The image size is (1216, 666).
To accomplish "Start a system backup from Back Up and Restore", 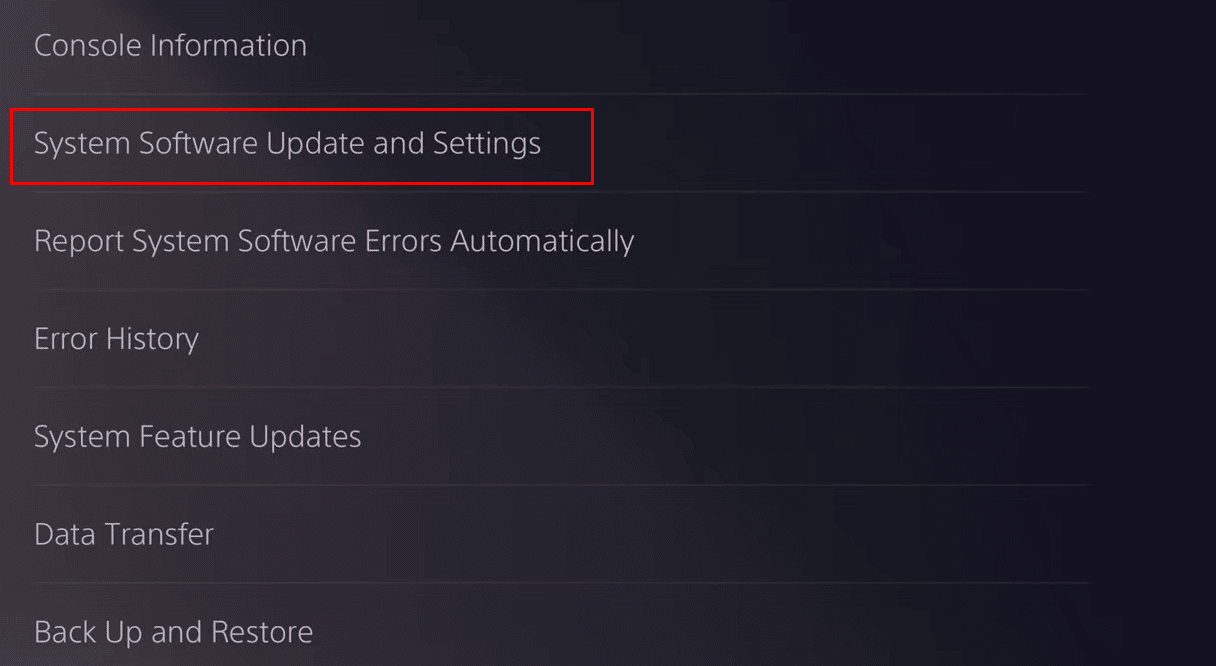I will tap(173, 631).
